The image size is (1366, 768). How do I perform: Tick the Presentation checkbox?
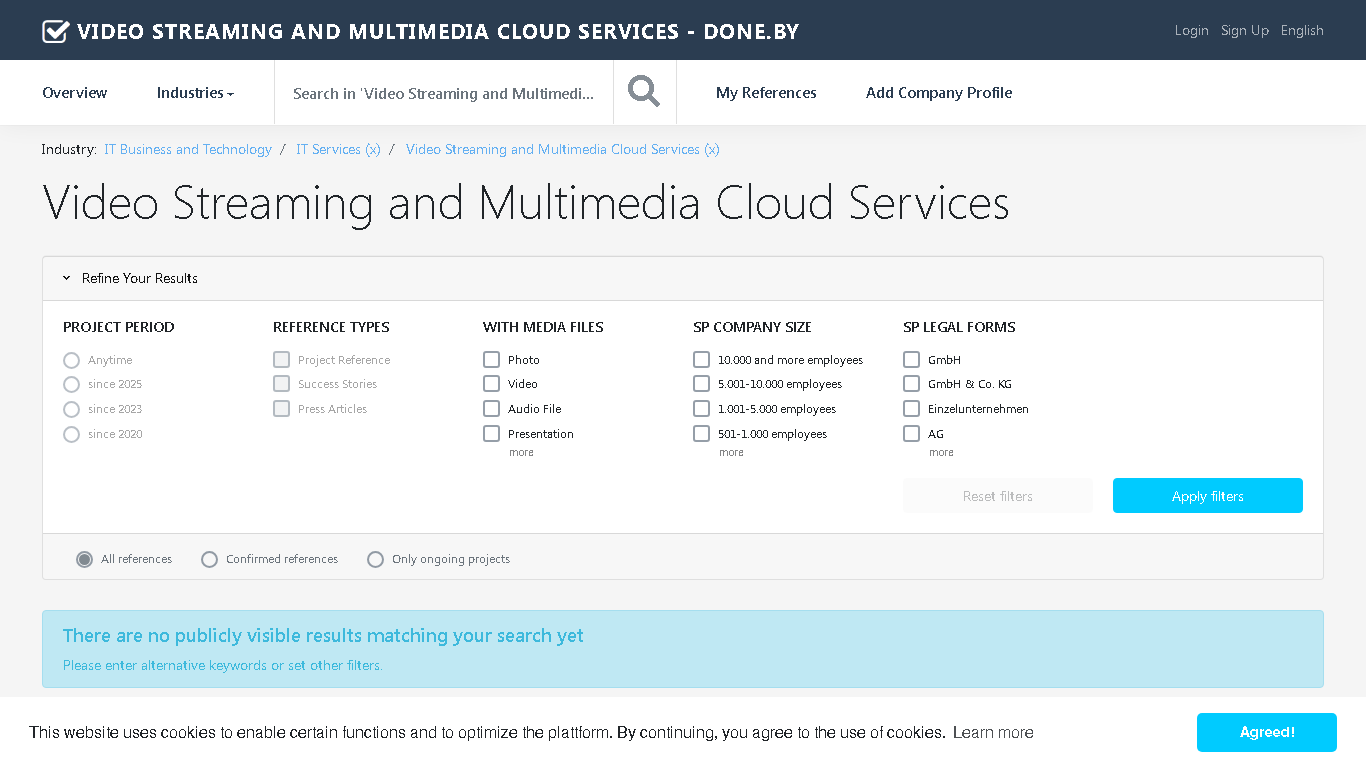point(491,433)
